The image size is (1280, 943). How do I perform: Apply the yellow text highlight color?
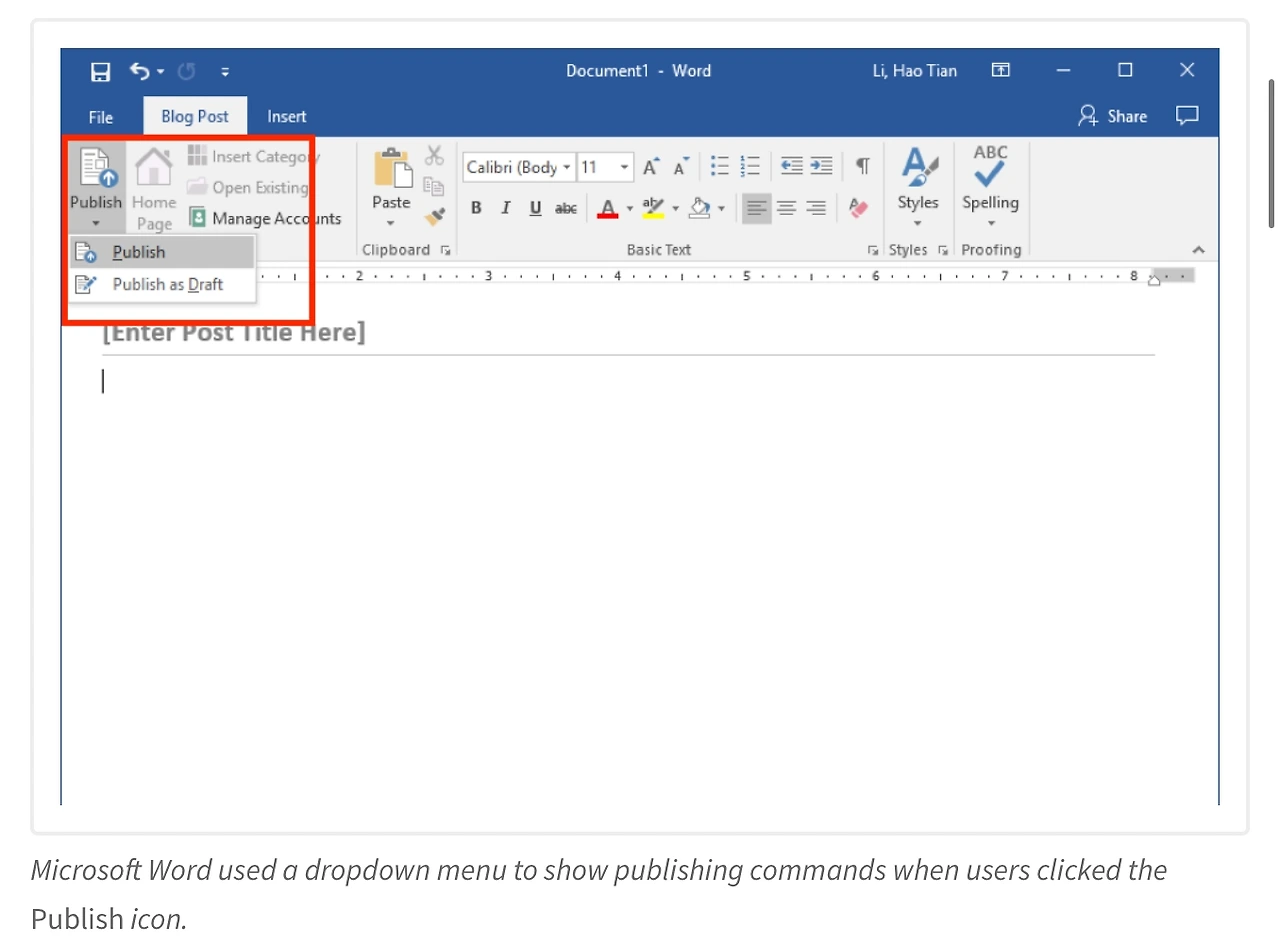tap(654, 208)
